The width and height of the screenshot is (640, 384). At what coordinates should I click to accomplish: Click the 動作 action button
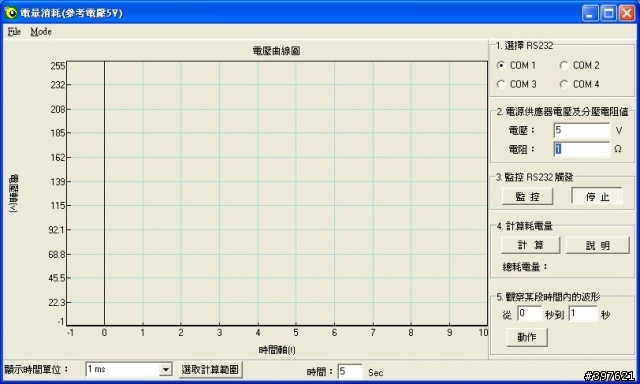point(527,337)
